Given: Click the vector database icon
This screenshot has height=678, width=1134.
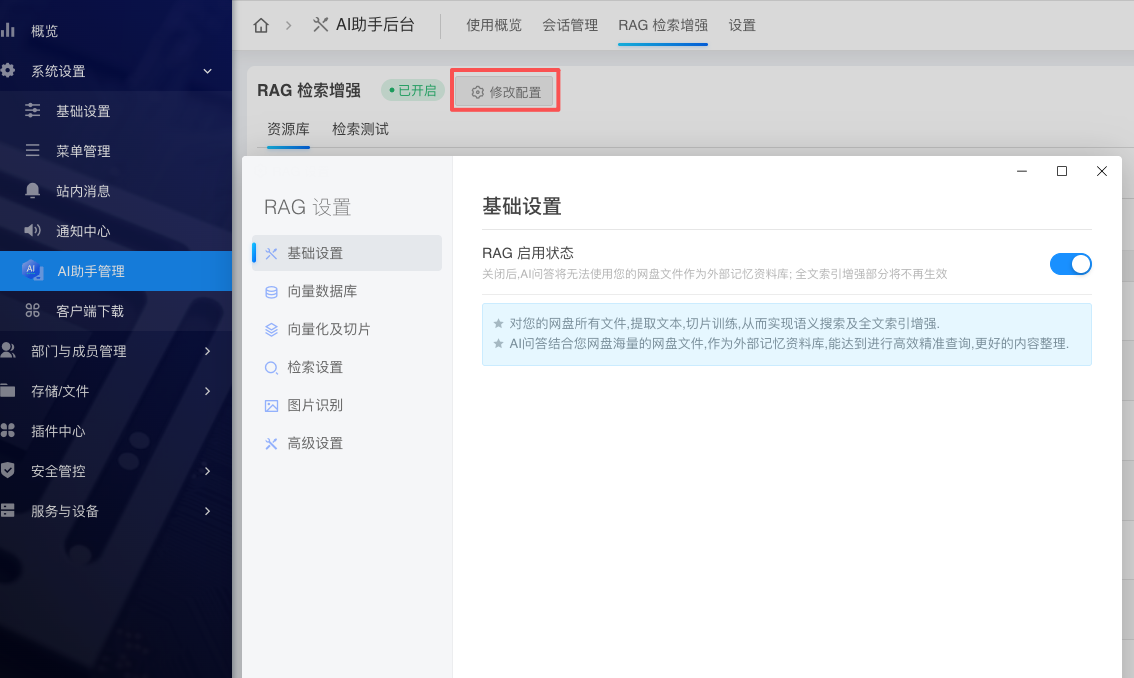Looking at the screenshot, I should [x=271, y=292].
